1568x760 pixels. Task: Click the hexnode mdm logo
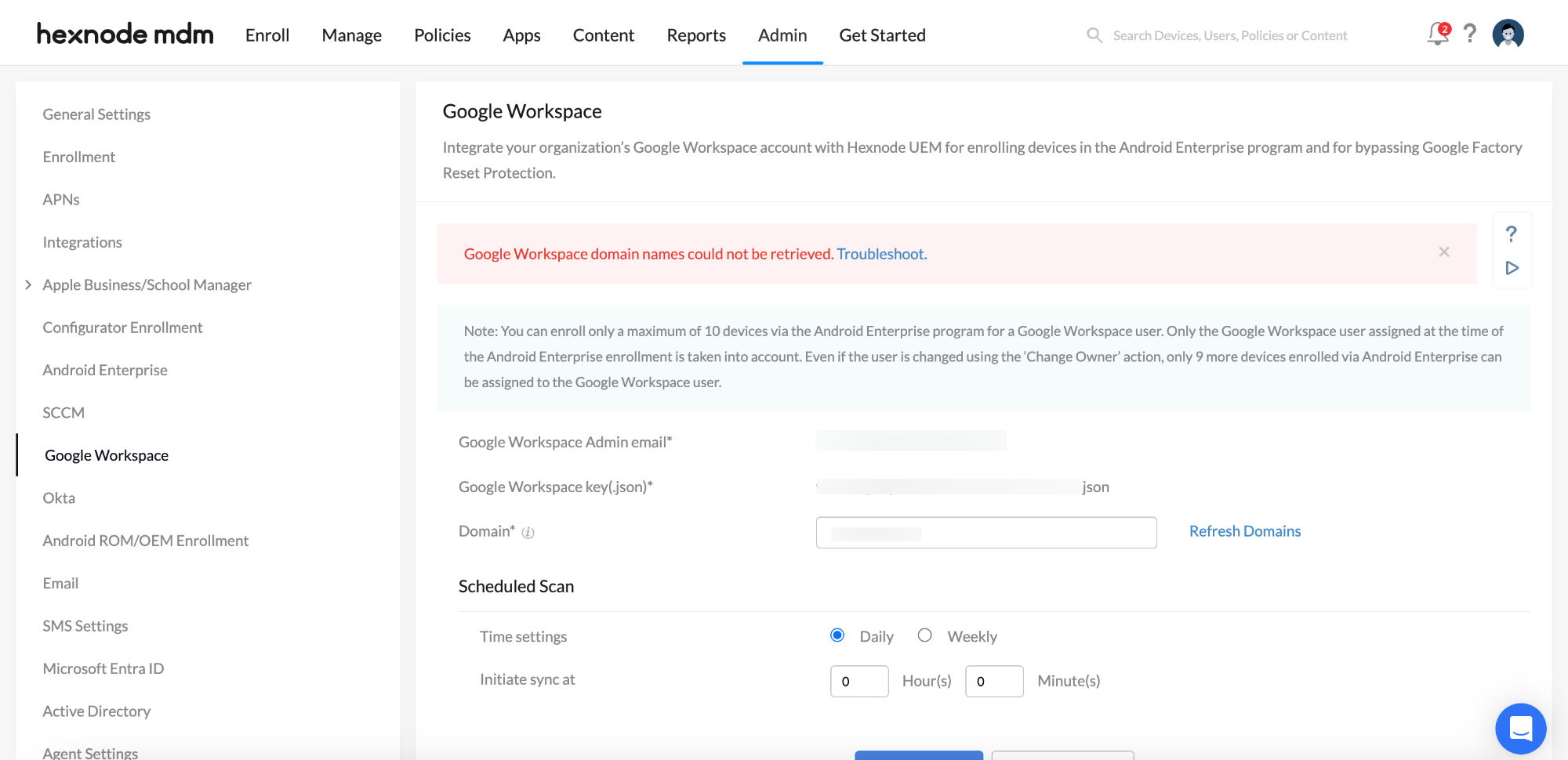tap(125, 34)
